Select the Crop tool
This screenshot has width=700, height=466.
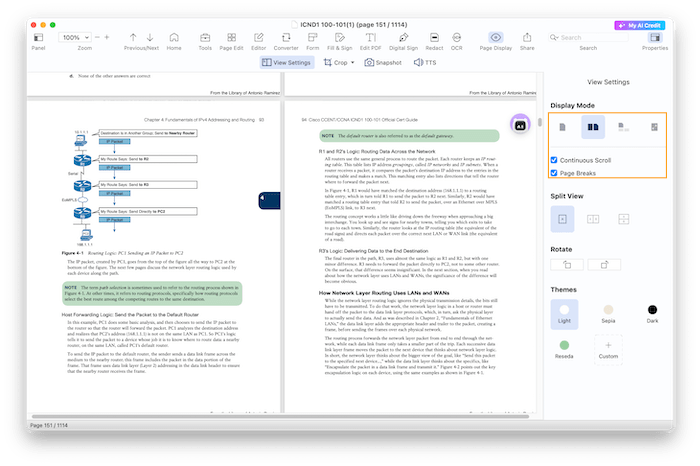point(336,62)
